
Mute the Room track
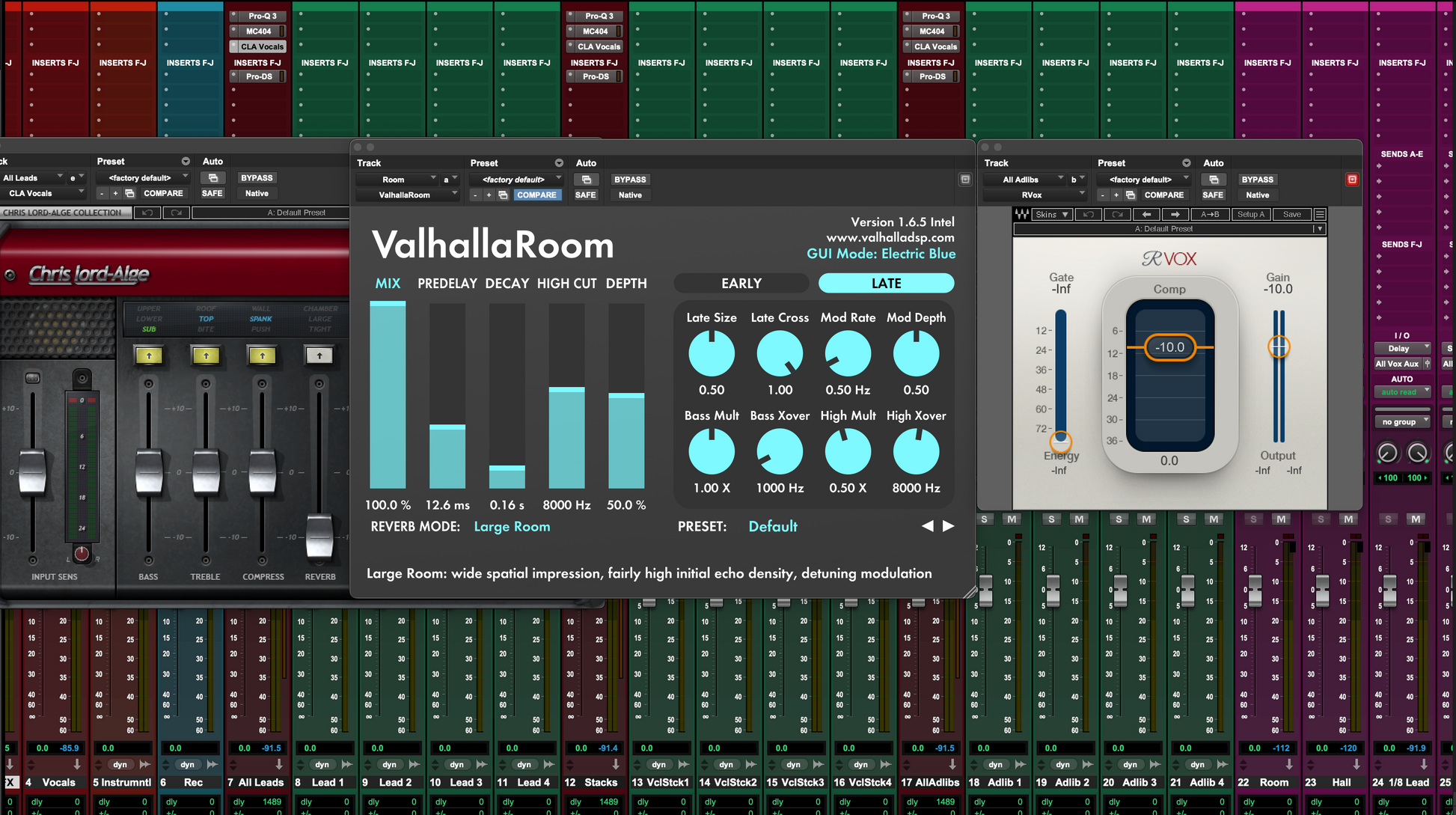click(x=1281, y=519)
